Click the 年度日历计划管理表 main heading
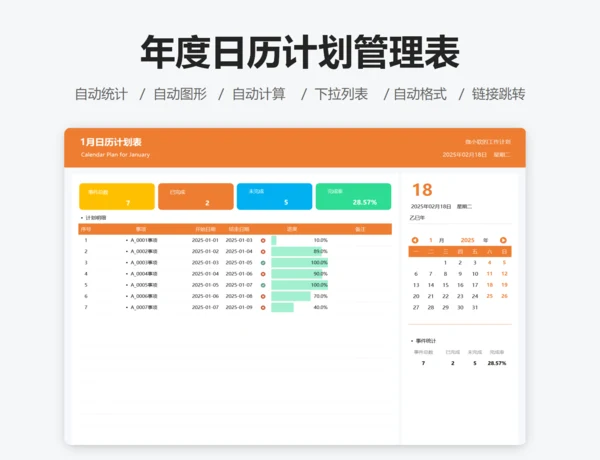600x460 pixels. tap(300, 52)
